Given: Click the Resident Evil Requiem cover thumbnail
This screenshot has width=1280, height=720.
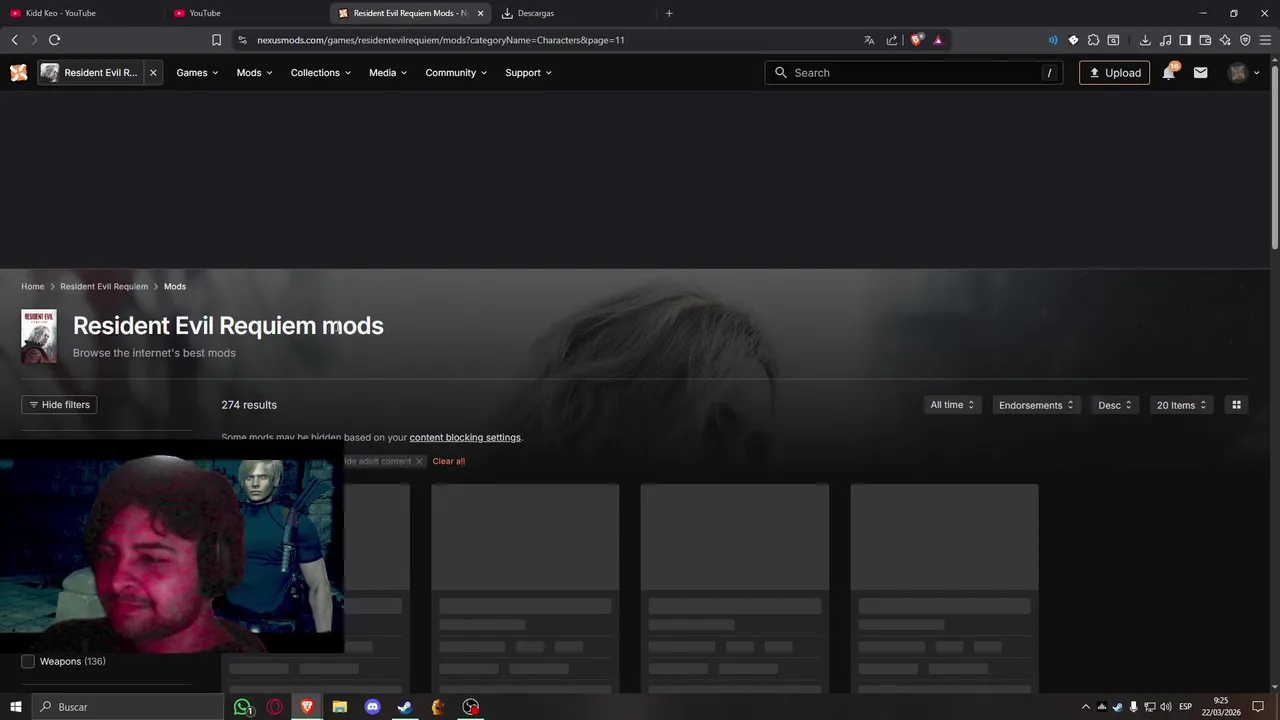Looking at the screenshot, I should pos(39,336).
